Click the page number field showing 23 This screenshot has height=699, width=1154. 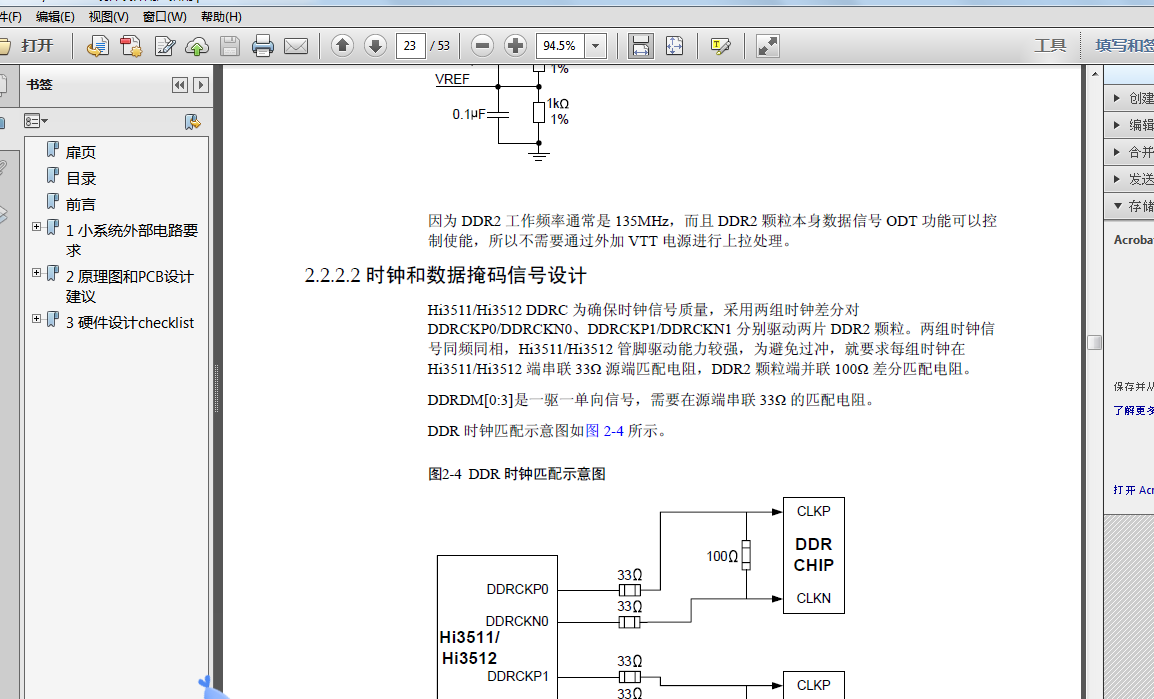(x=410, y=46)
